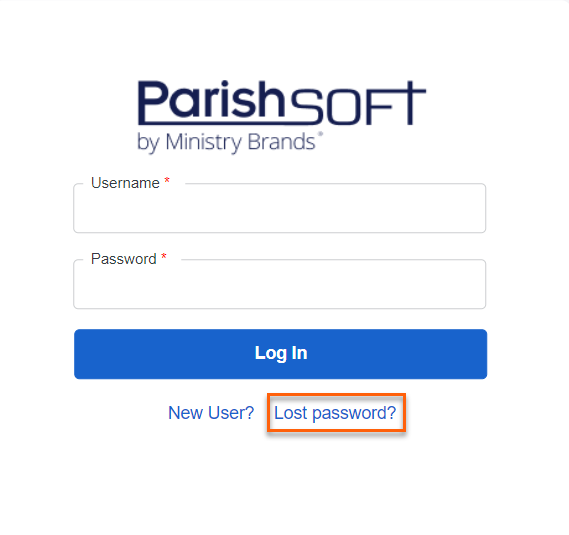Place cursor in the required Username box
Viewport: 569px width, 535px height.
click(x=279, y=208)
